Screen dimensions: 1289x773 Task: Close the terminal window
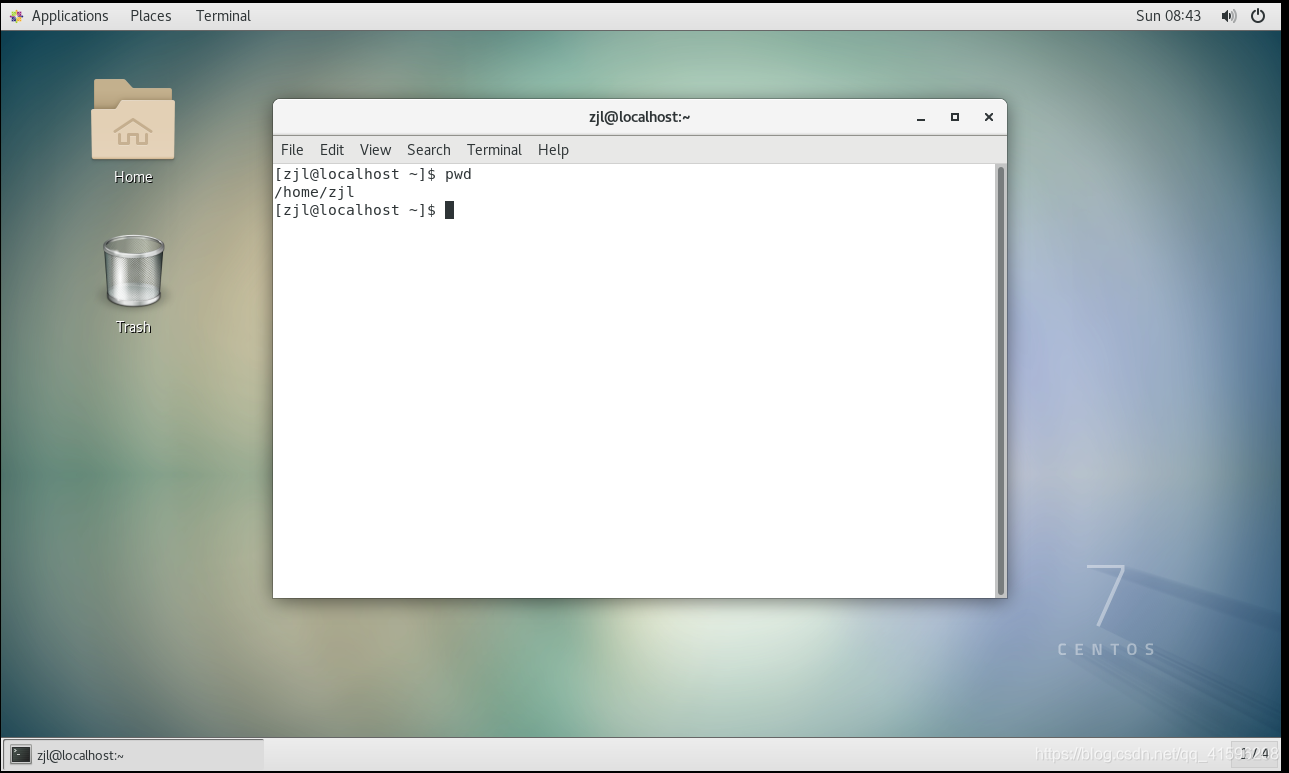pos(989,117)
